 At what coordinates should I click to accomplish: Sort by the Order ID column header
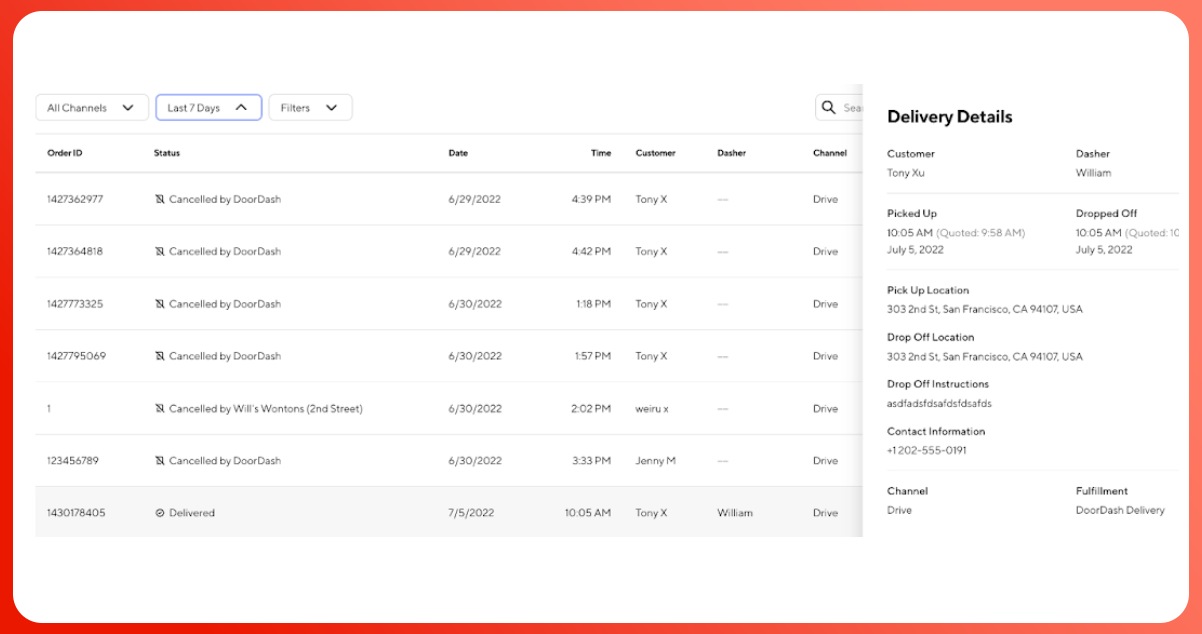(65, 153)
